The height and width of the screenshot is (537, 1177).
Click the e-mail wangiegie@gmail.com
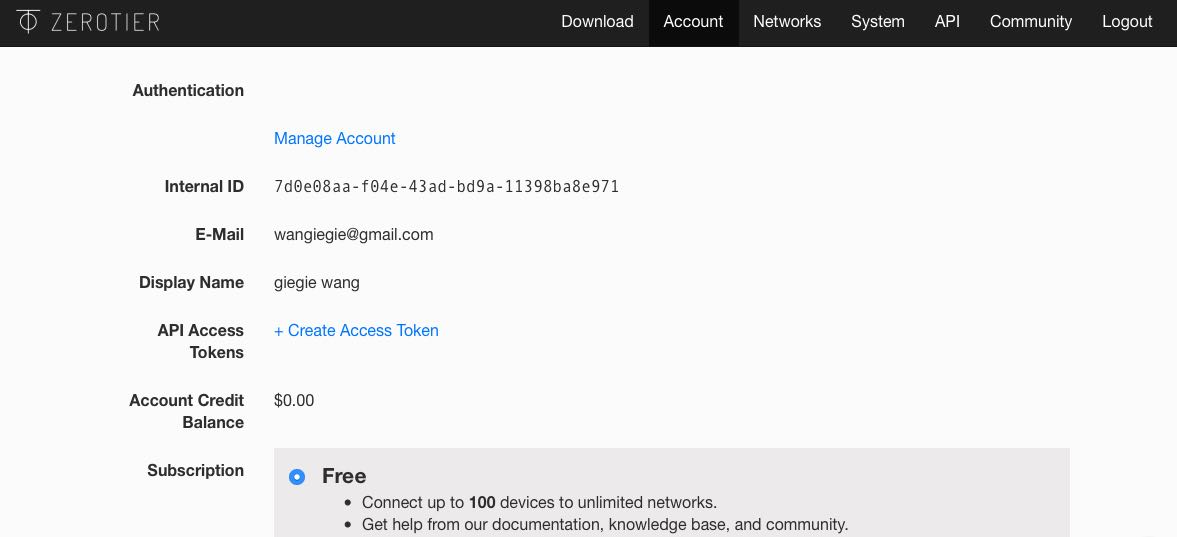coord(354,235)
